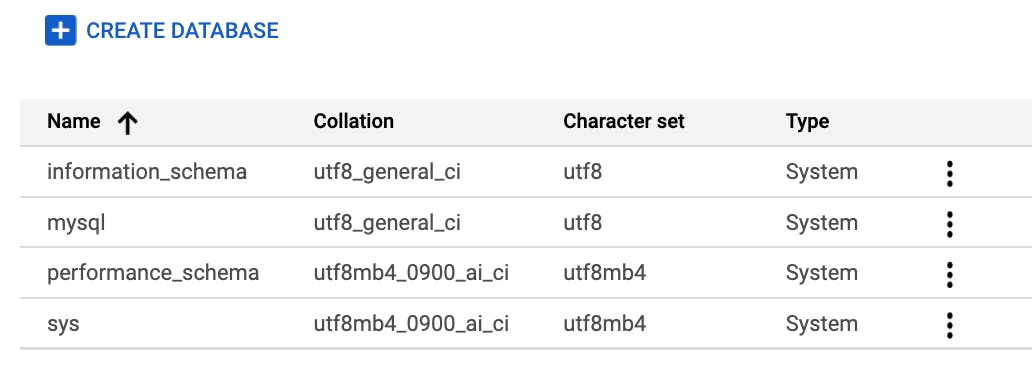The image size is (1032, 369).
Task: Open three-dot menu for mysql row
Action: 949,224
